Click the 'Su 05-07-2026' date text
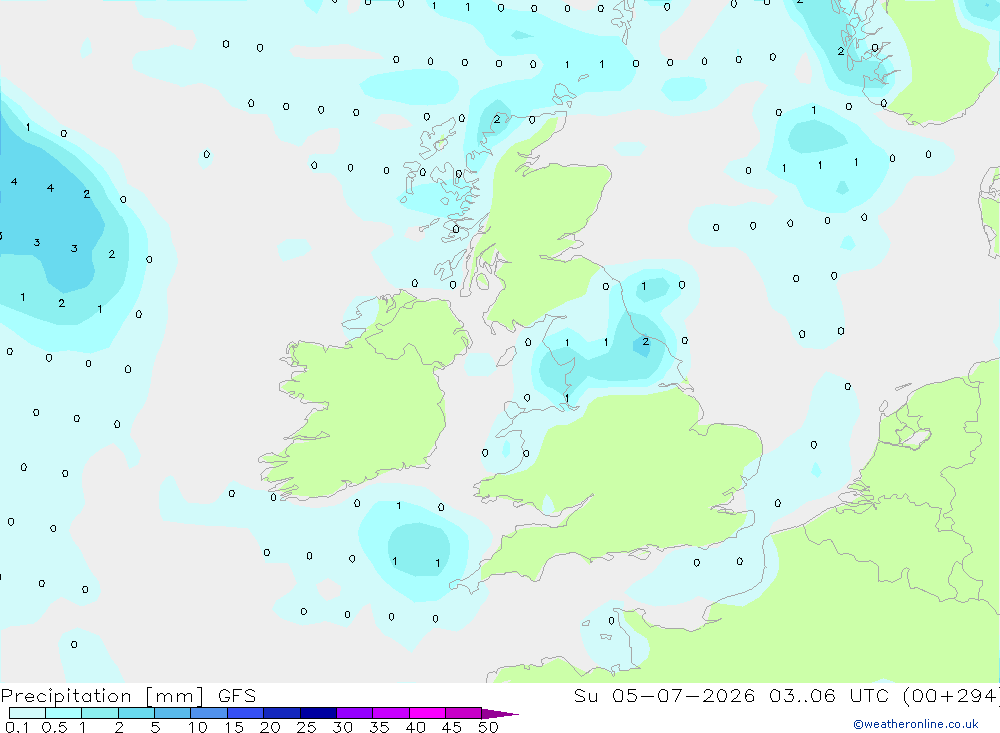This screenshot has height=733, width=1000. (664, 695)
